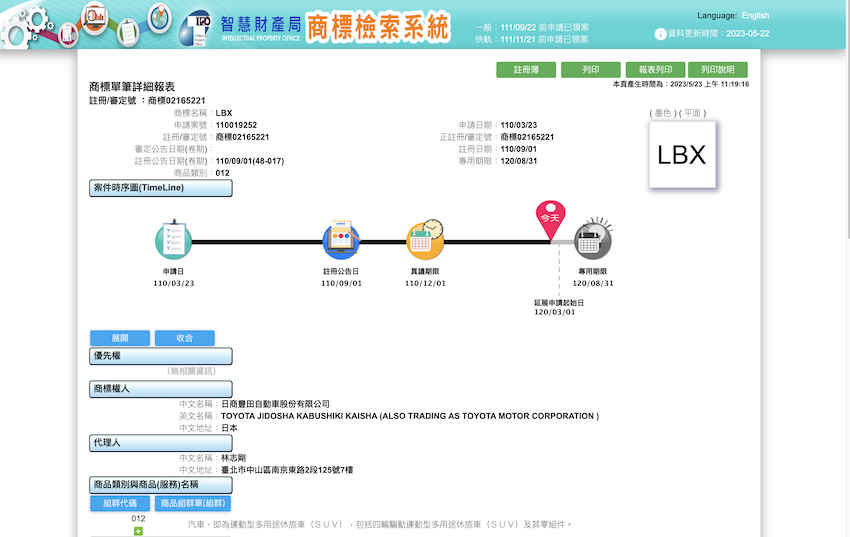Click the green plus icon under 012
The width and height of the screenshot is (850, 537).
click(x=138, y=531)
